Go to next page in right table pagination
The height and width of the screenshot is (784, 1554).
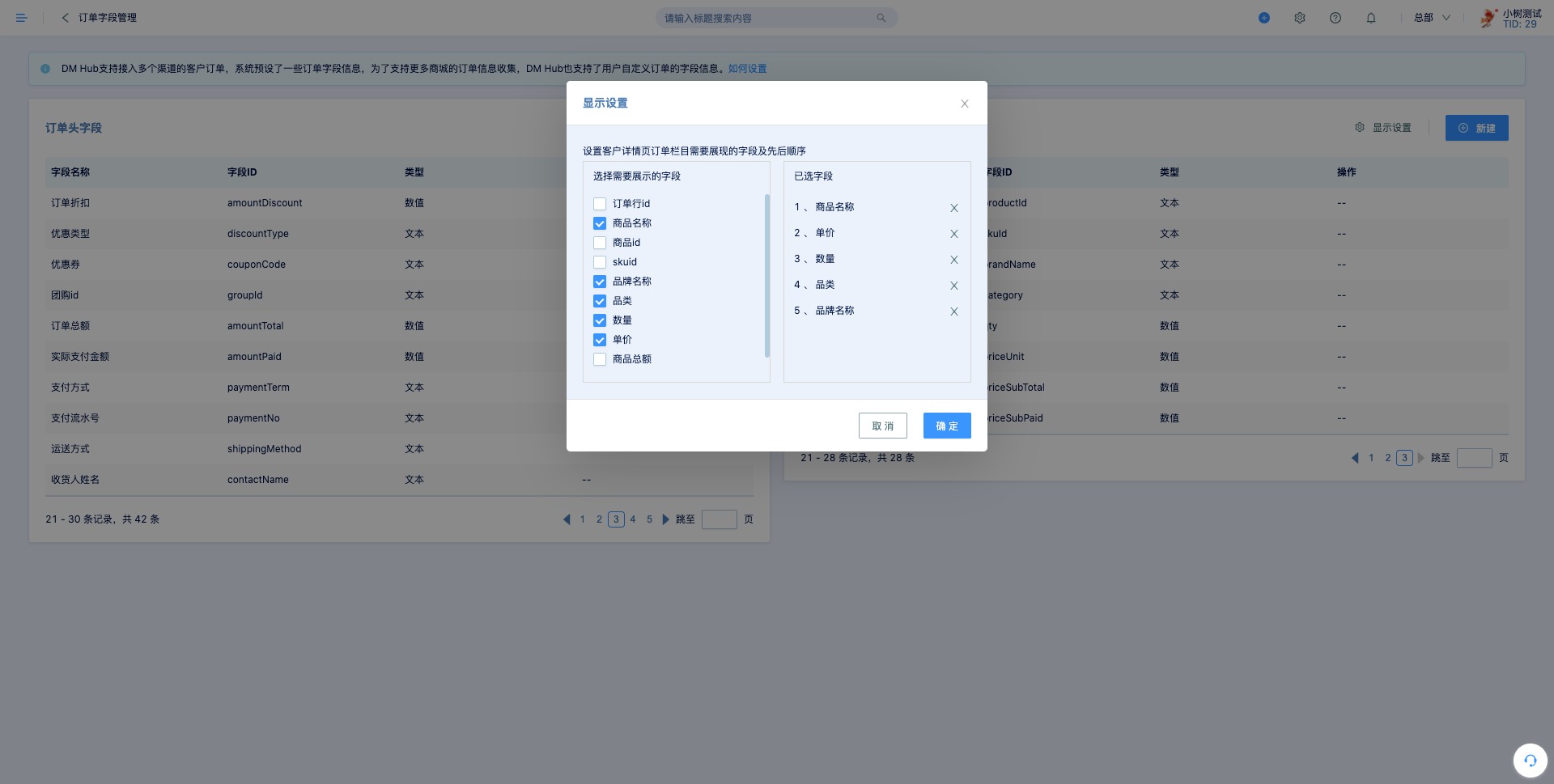(x=1420, y=458)
